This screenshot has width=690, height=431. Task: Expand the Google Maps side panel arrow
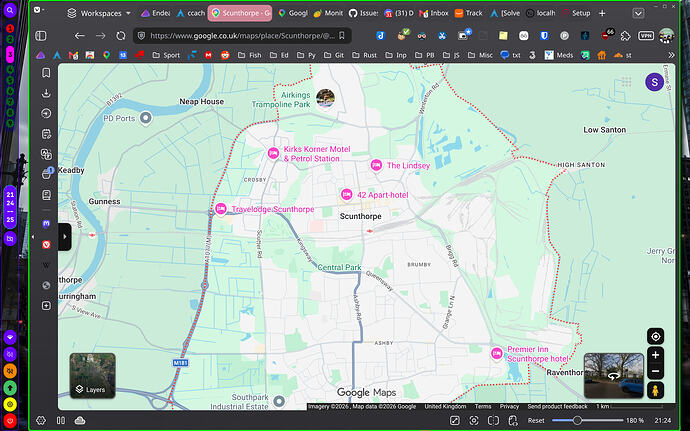click(x=65, y=237)
